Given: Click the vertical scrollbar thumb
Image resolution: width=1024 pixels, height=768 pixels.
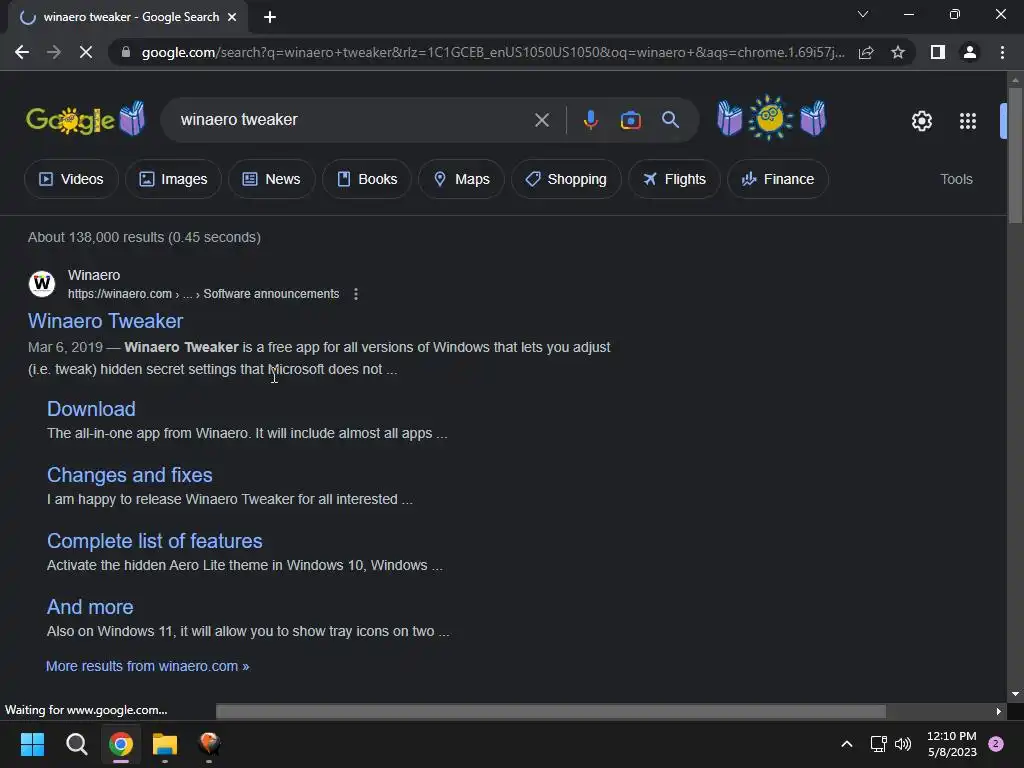Looking at the screenshot, I should (x=1015, y=155).
